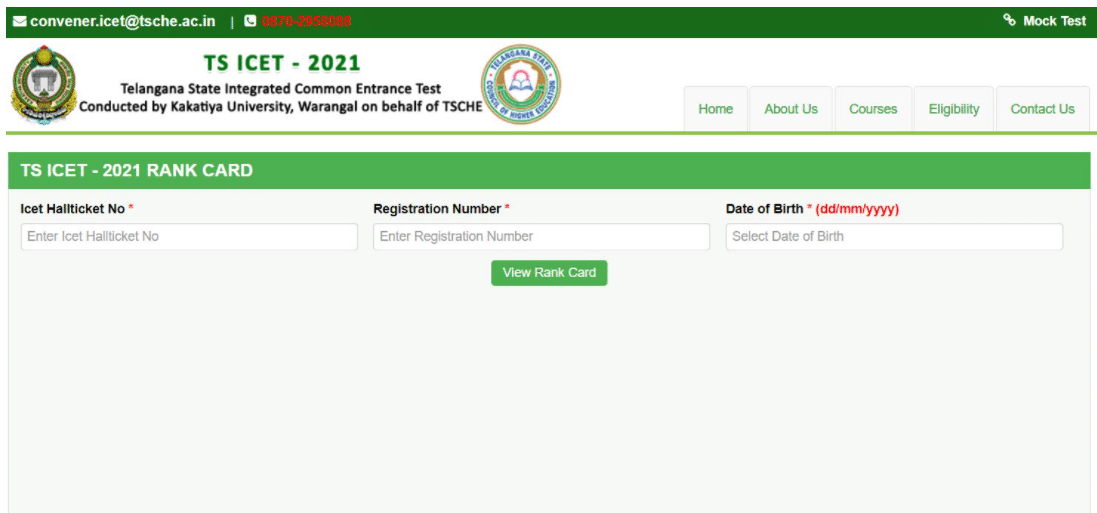Click the Mock Test link icon
Screen dimensions: 1097x513
1009,20
